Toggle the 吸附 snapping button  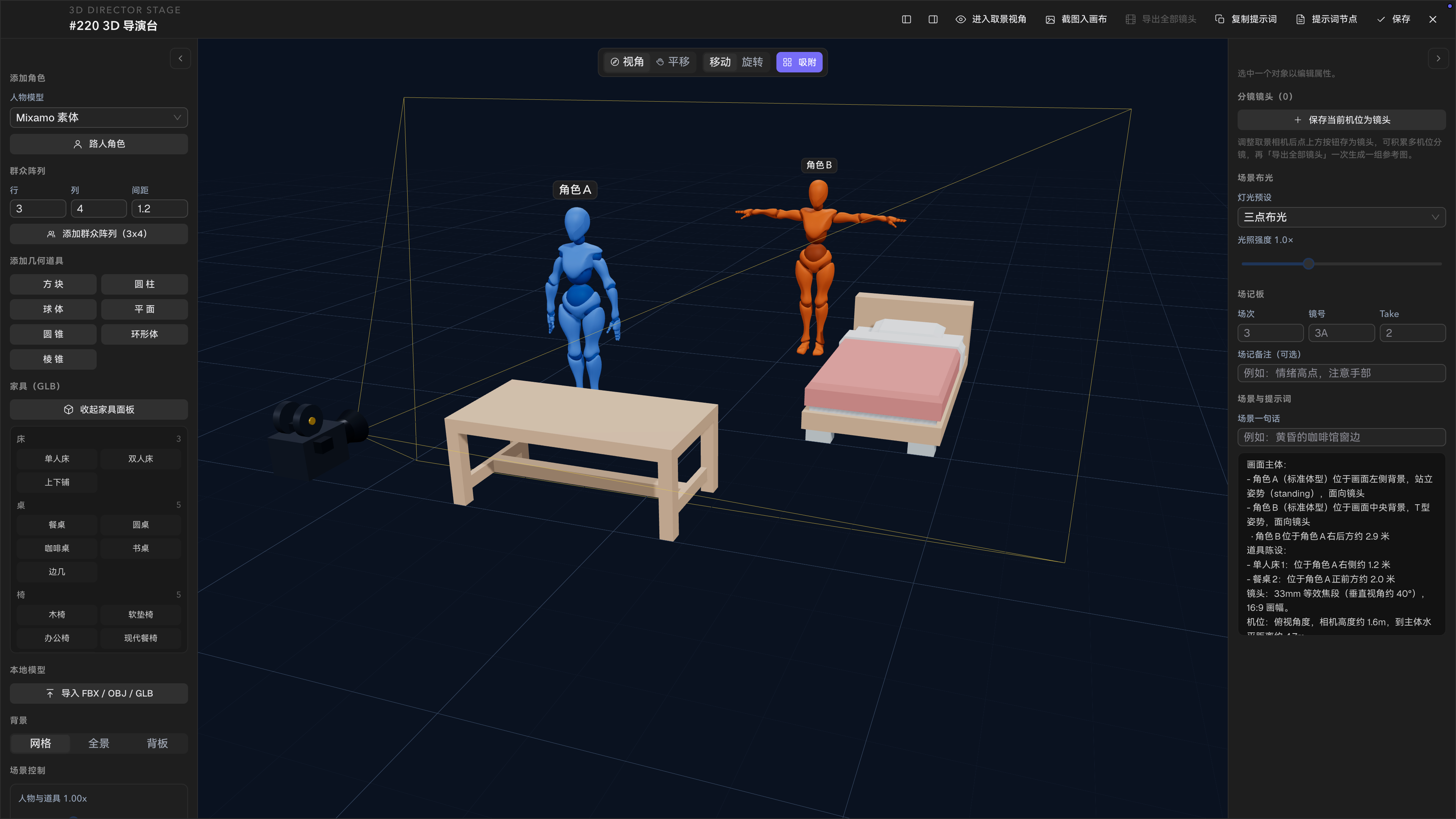[799, 61]
